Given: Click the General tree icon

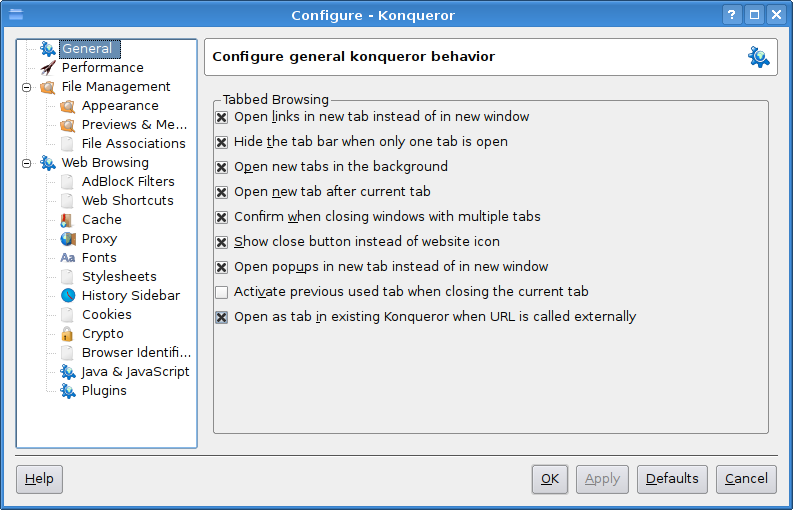Looking at the screenshot, I should pos(48,49).
